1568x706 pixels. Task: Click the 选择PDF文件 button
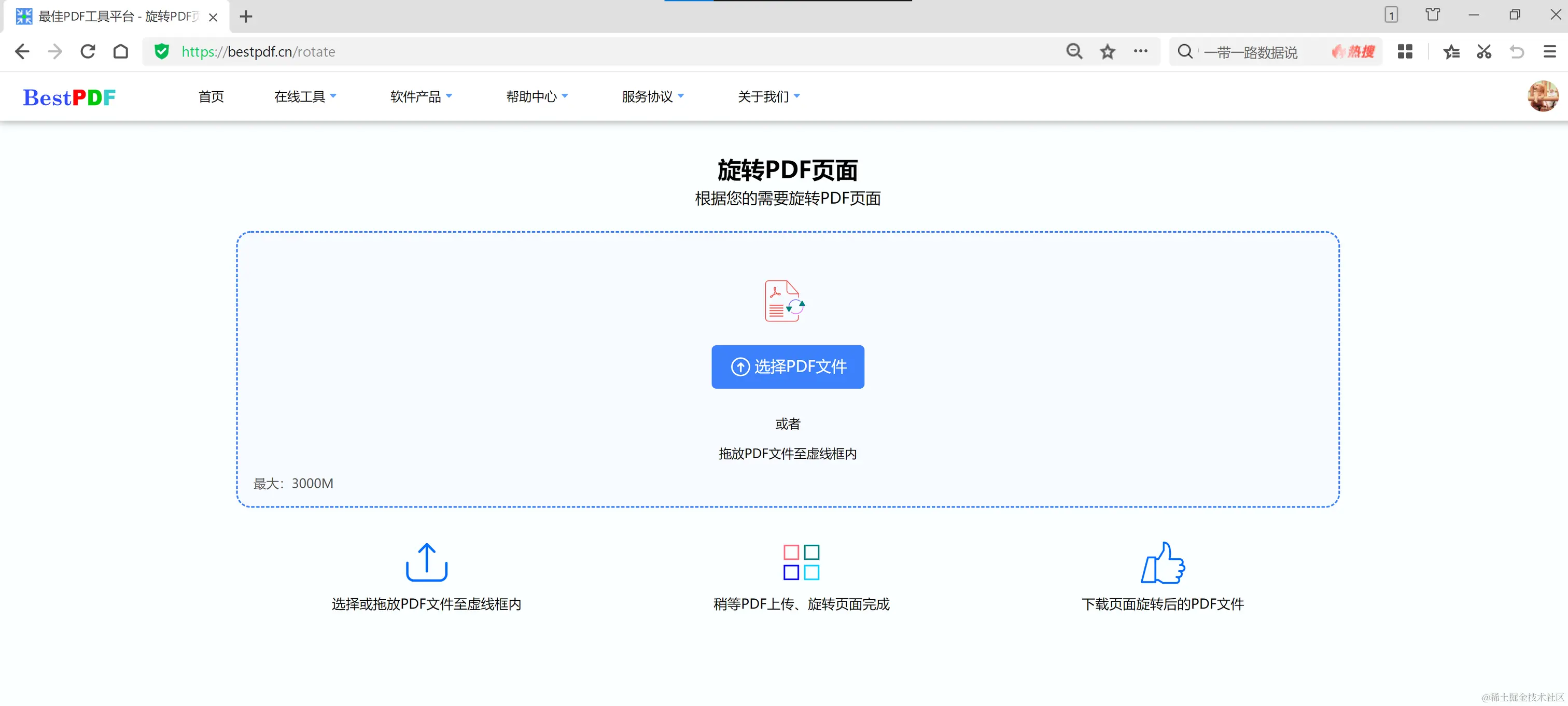pyautogui.click(x=787, y=366)
